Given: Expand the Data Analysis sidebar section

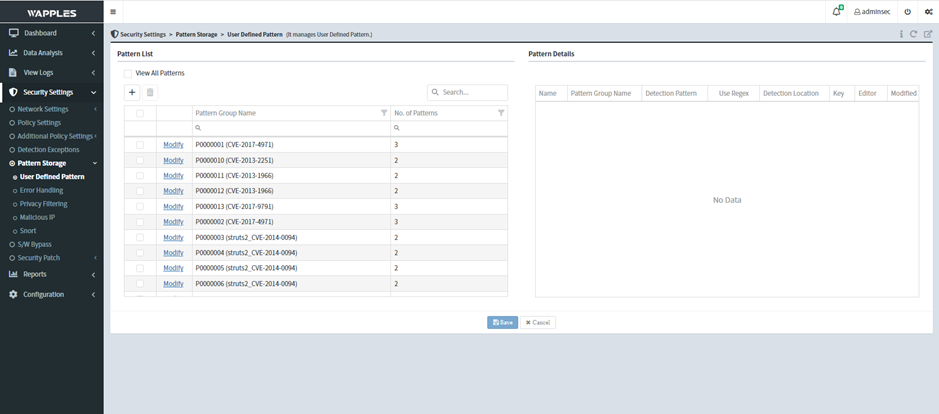Looking at the screenshot, I should point(52,52).
